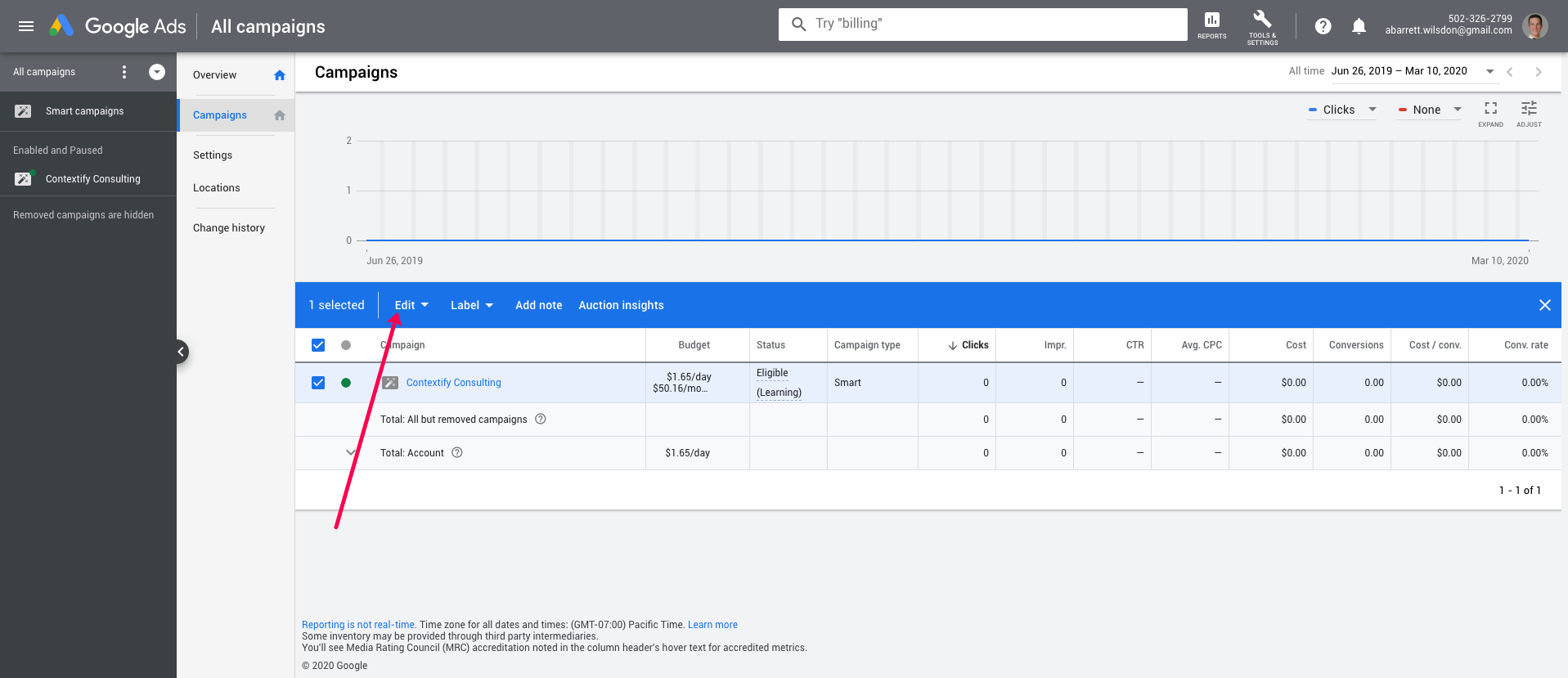The height and width of the screenshot is (678, 1568).
Task: Click the Status column header
Action: (771, 345)
